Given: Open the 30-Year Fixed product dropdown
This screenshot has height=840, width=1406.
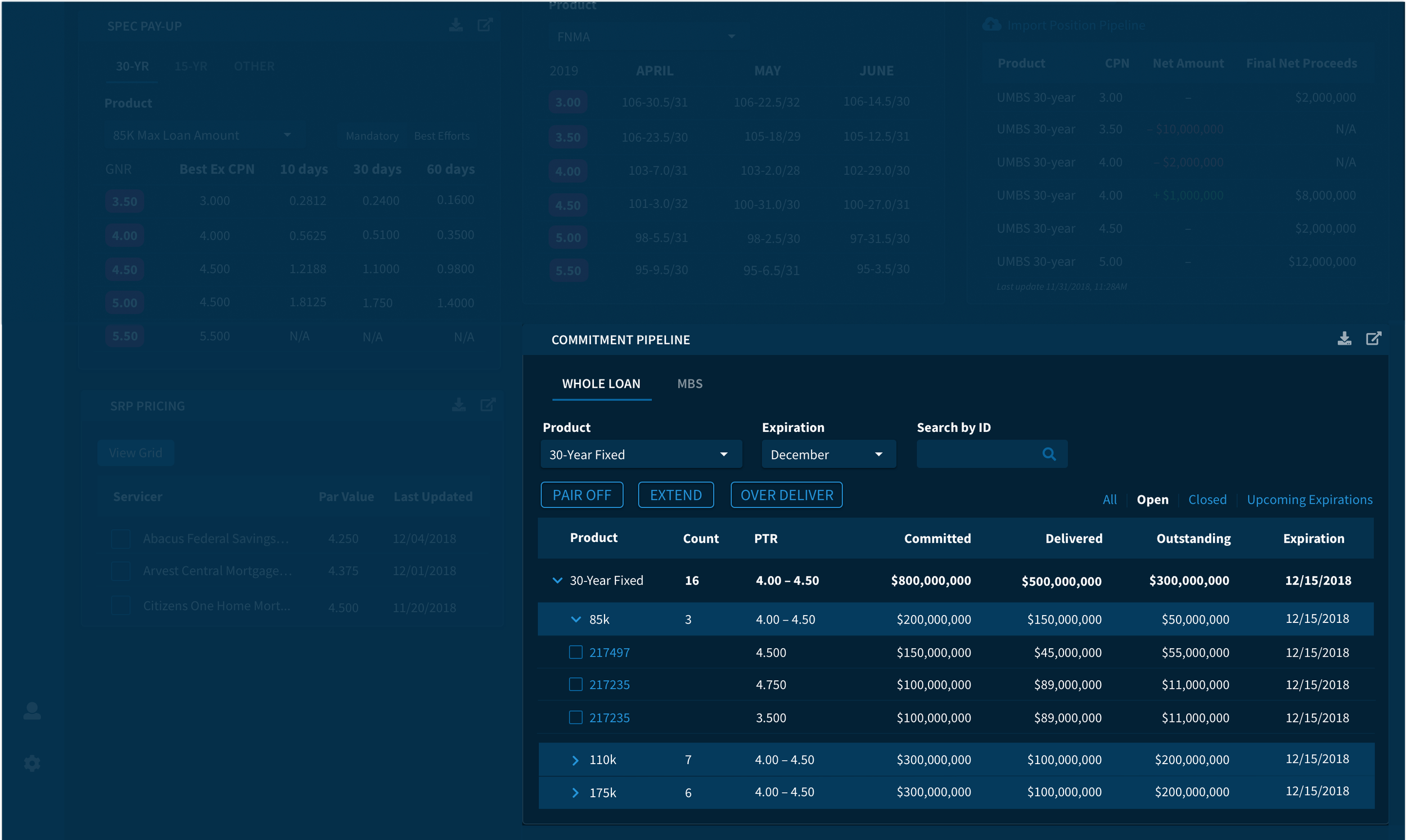Looking at the screenshot, I should (x=641, y=454).
